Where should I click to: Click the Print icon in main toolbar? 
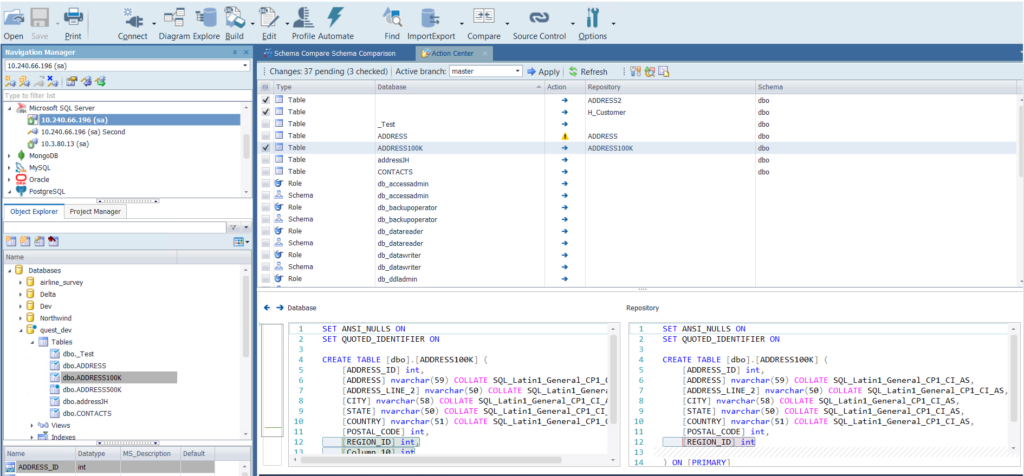pos(72,17)
